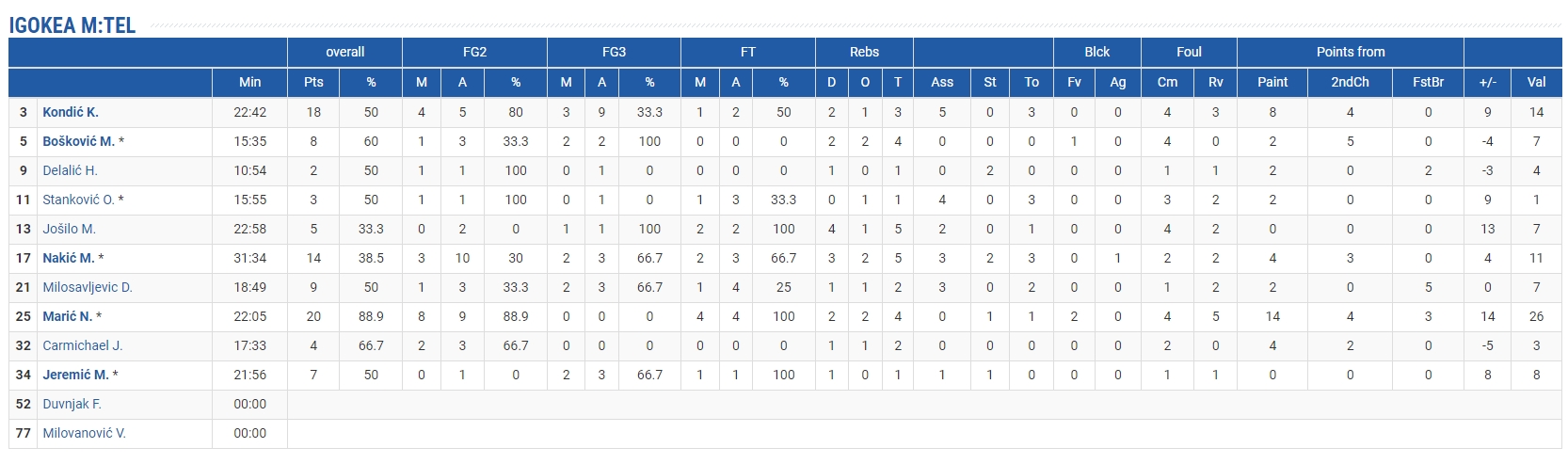
Task: Select Stanković O. player link
Action: point(78,200)
